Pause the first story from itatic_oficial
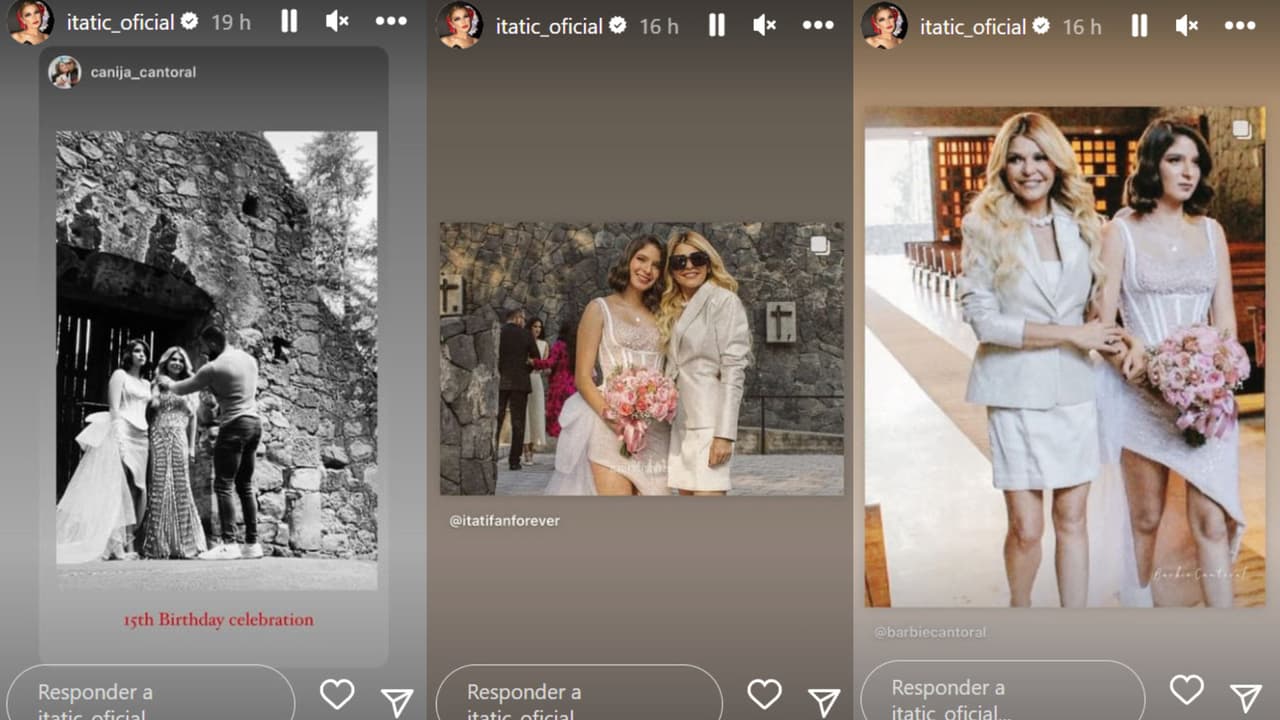1280x720 pixels. pos(289,20)
